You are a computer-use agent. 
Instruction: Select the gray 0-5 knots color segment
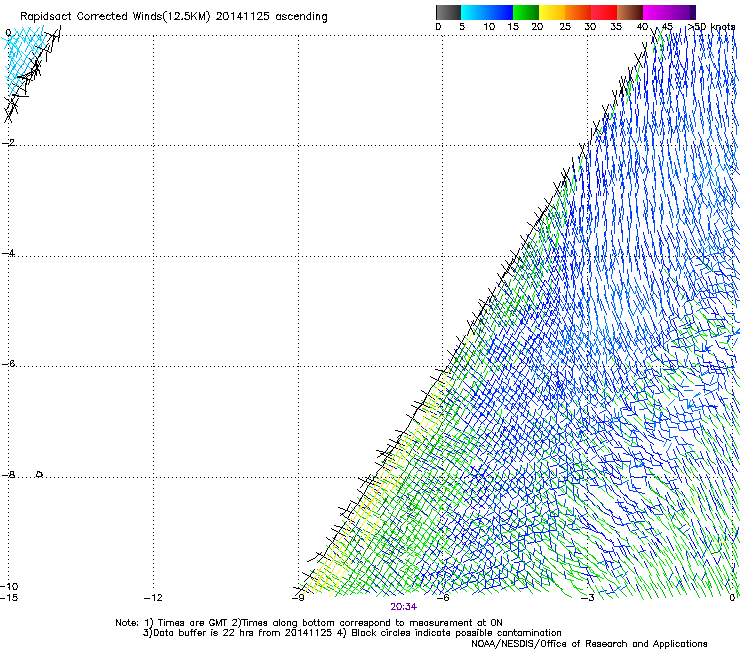(448, 12)
